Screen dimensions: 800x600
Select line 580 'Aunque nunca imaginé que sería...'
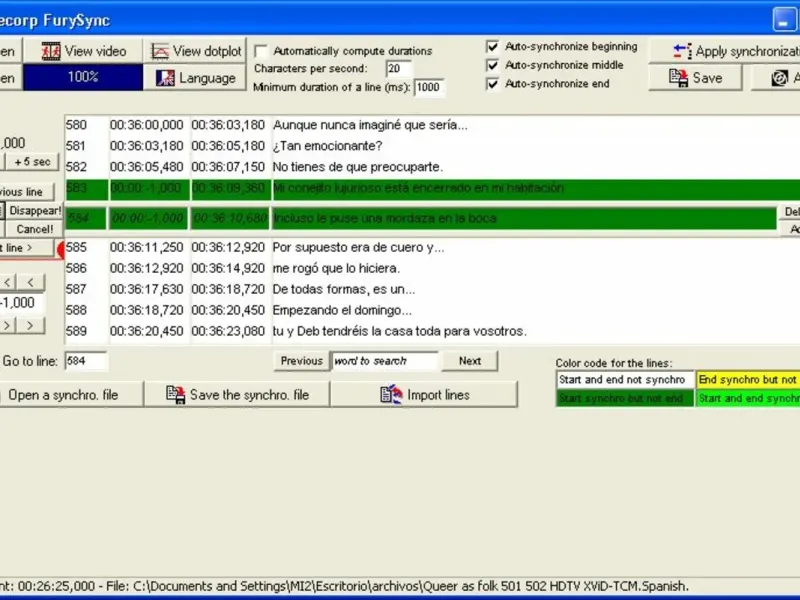point(433,125)
